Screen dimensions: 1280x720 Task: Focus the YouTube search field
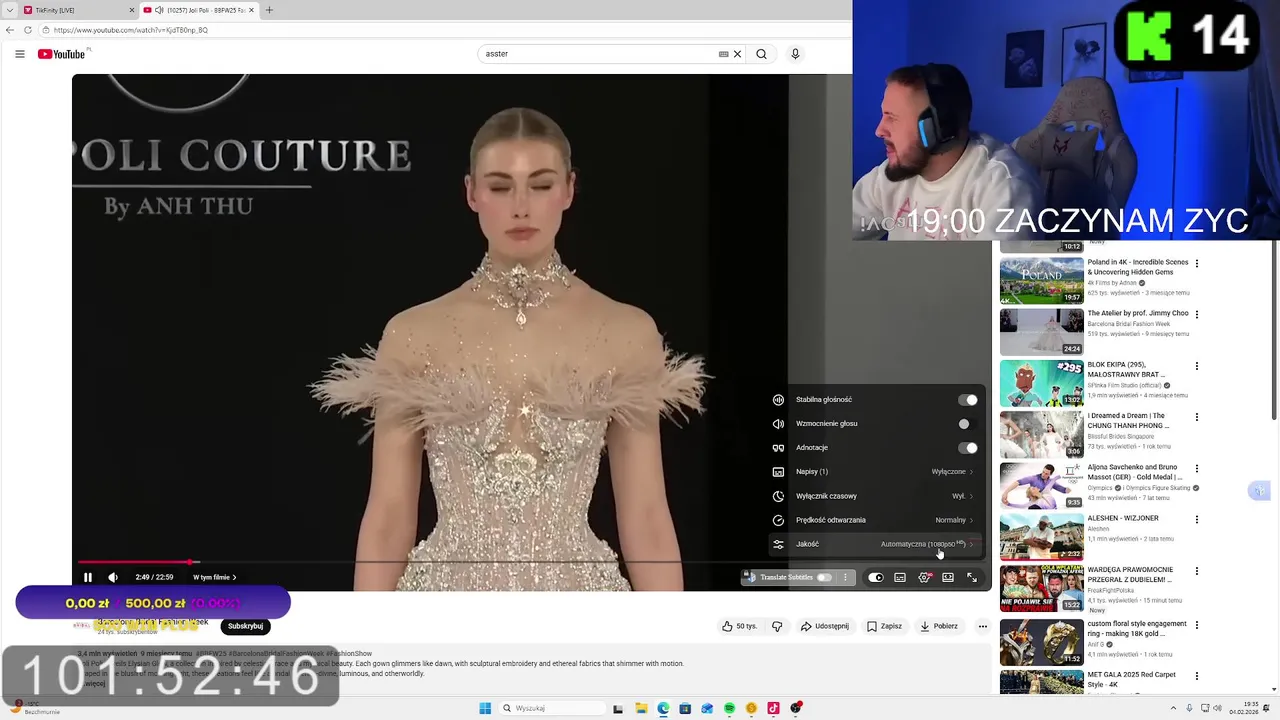tap(600, 54)
